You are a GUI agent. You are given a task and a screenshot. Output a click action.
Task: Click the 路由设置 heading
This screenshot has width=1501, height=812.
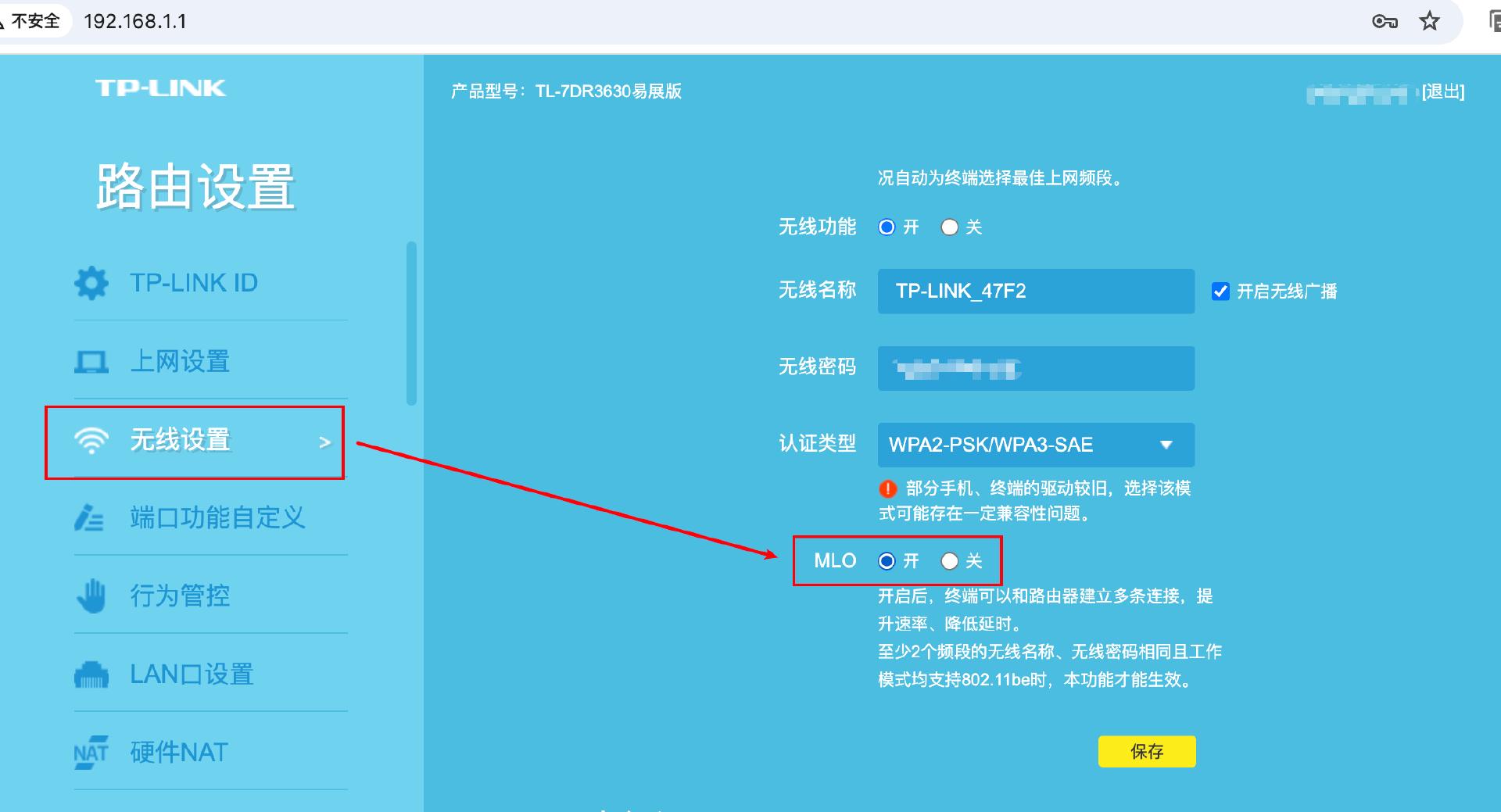195,187
